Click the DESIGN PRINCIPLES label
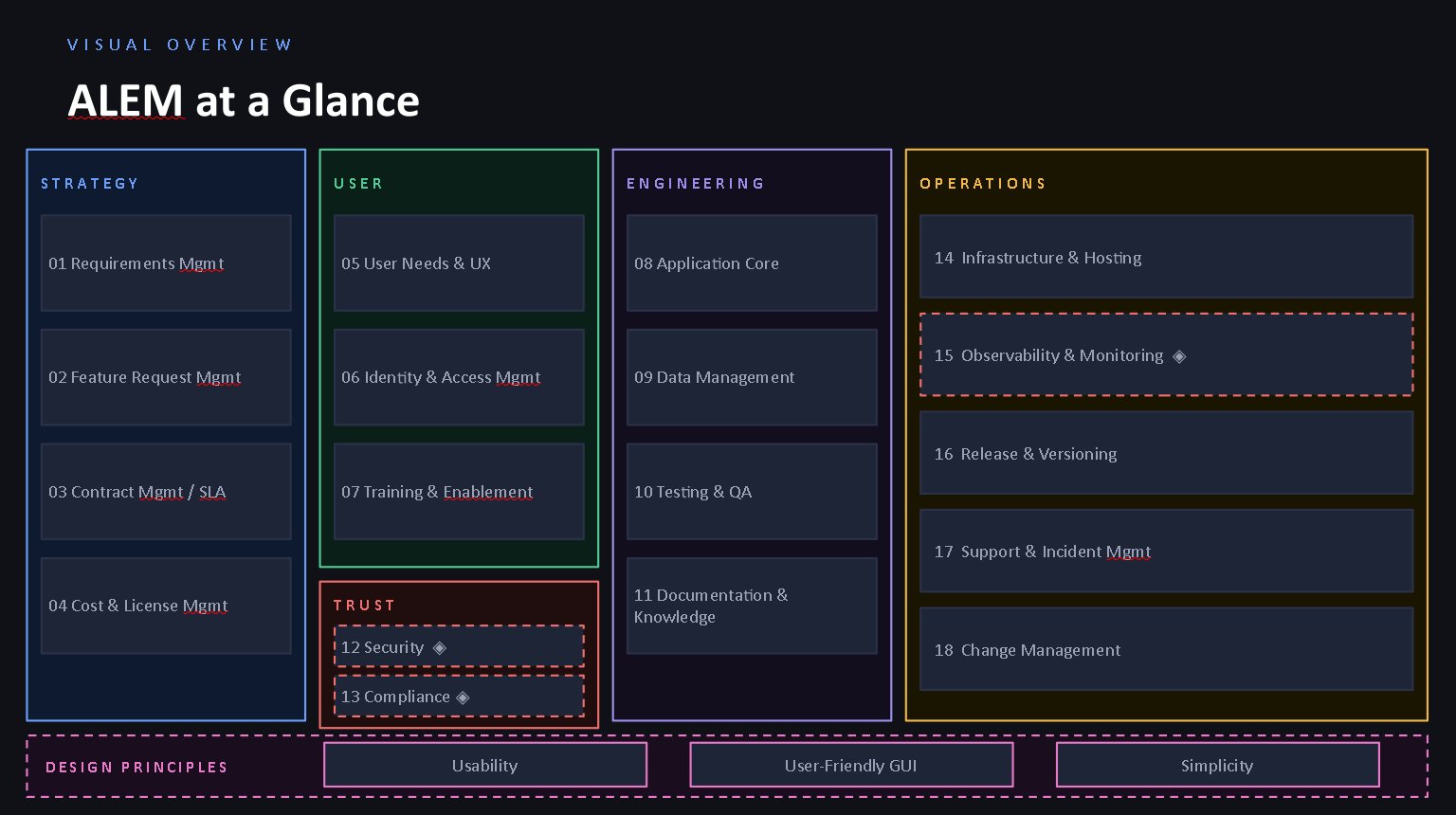 136,768
